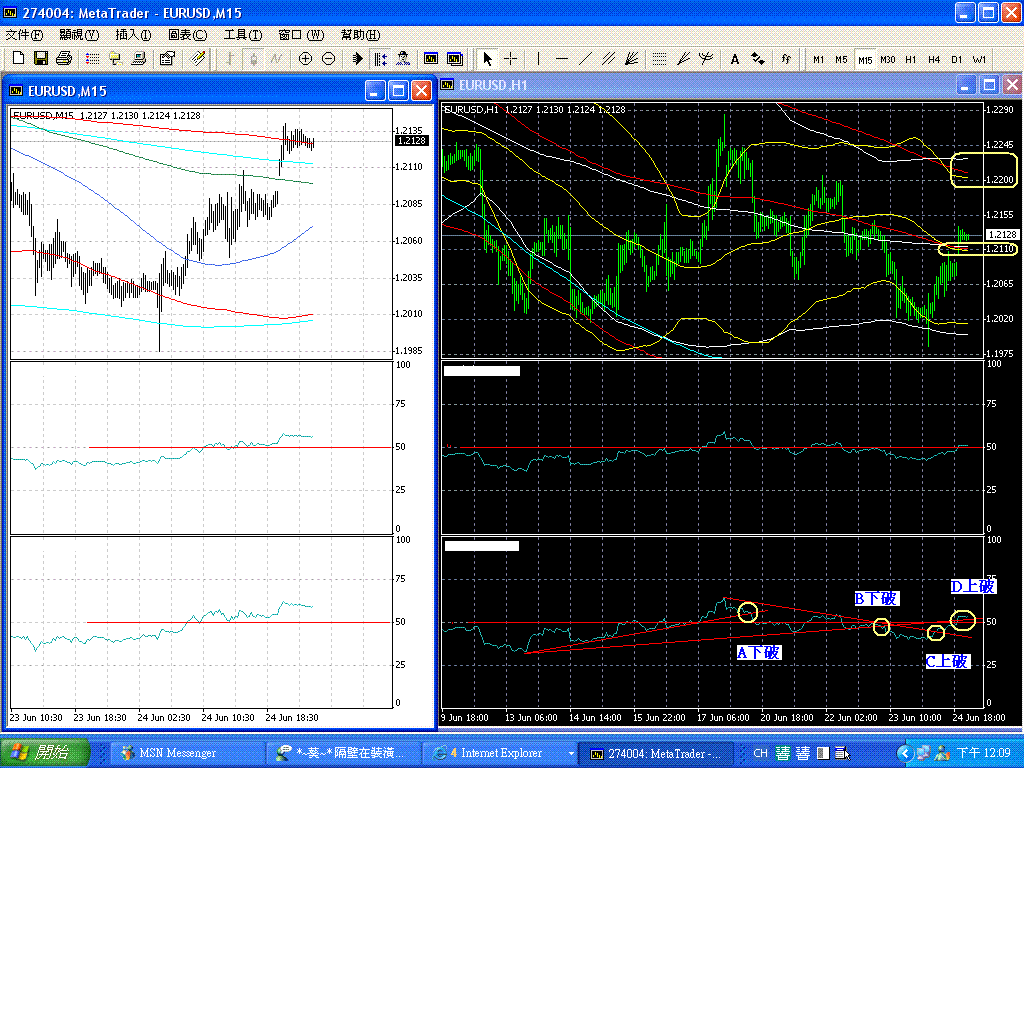Click the 'A下破' label on H1 chart
Screen dimensions: 1024x1030
tap(759, 652)
